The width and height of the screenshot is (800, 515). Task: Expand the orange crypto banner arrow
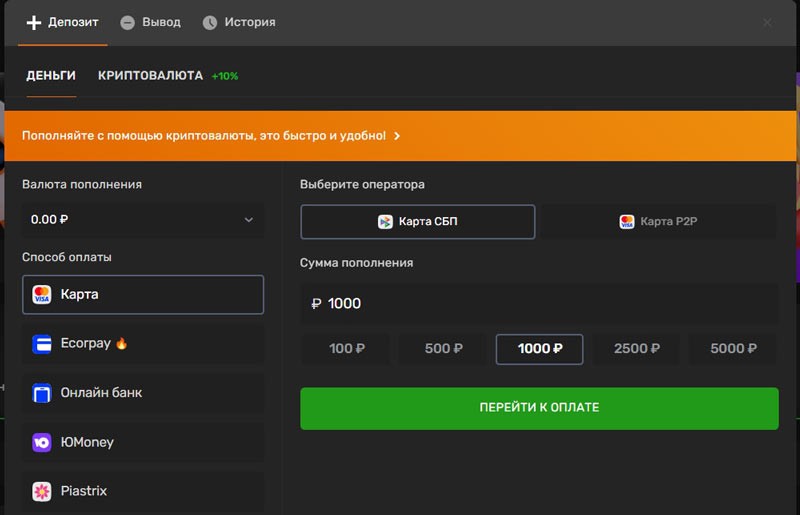pyautogui.click(x=397, y=136)
